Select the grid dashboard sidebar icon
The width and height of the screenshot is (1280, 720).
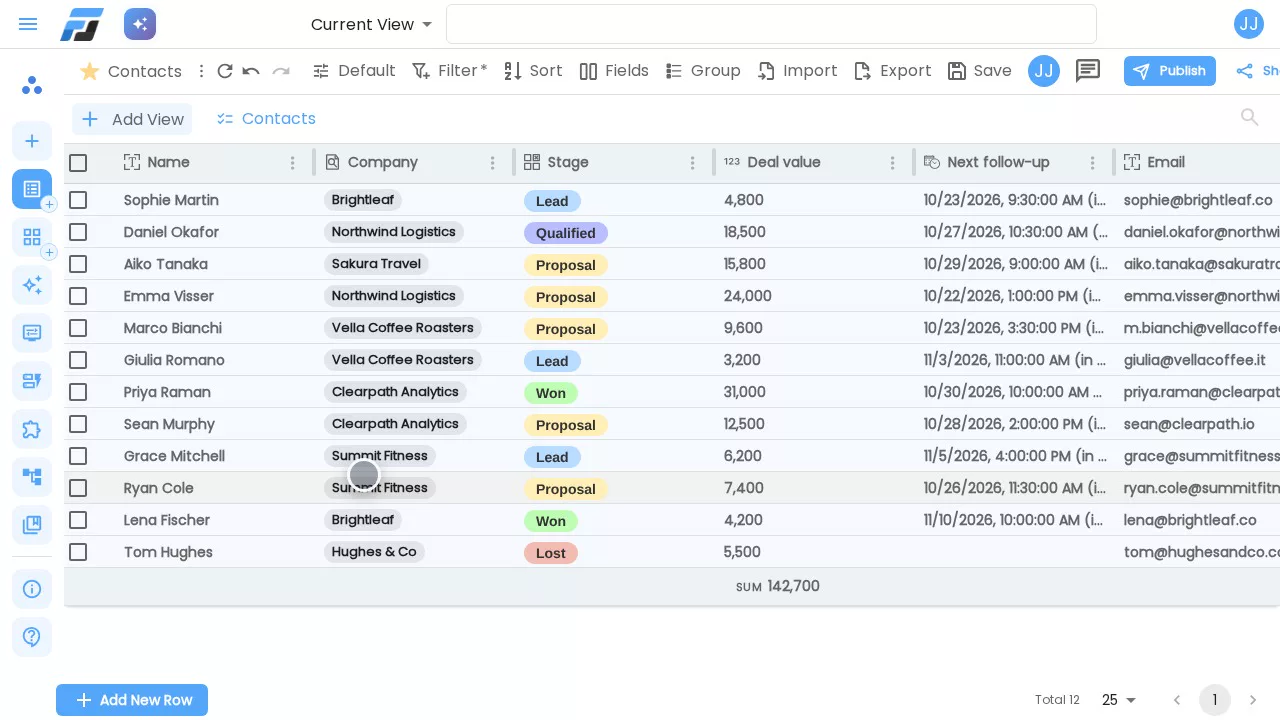pyautogui.click(x=32, y=237)
